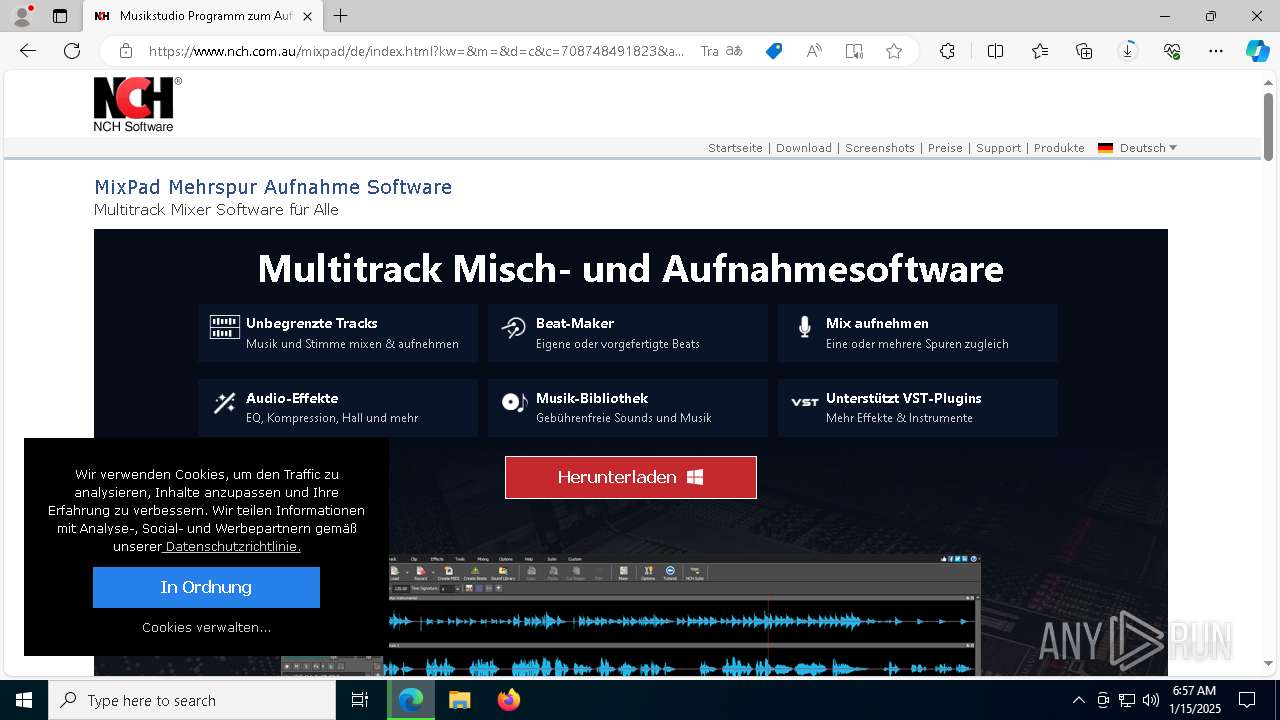Open the shopping price tag icon

click(774, 51)
